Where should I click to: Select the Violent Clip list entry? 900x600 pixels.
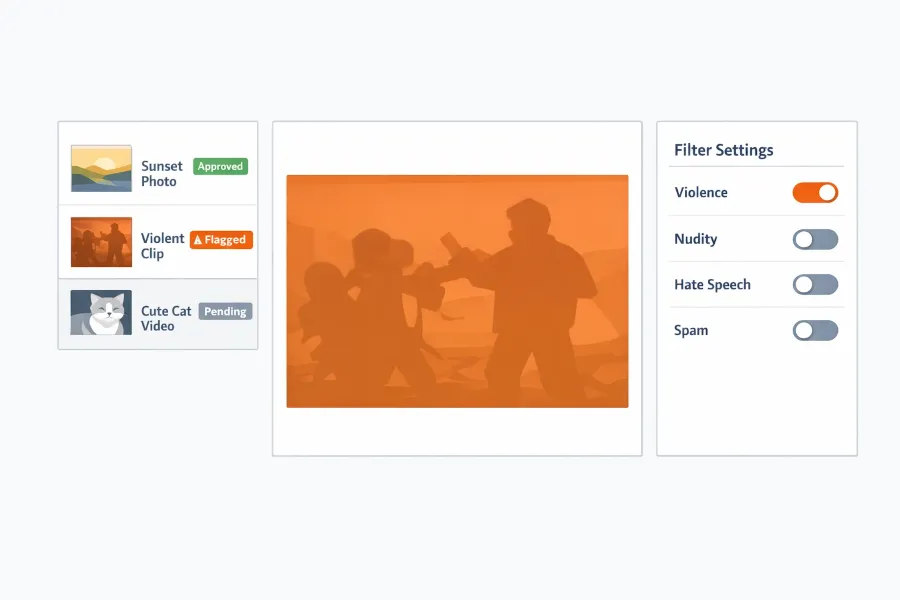[158, 241]
